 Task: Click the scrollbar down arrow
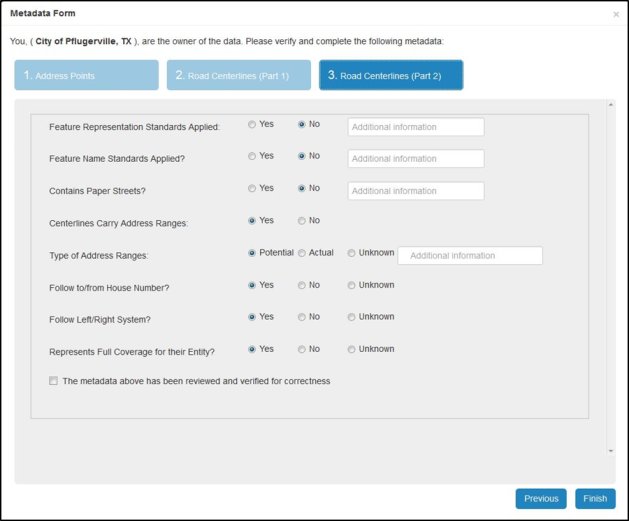pos(611,451)
